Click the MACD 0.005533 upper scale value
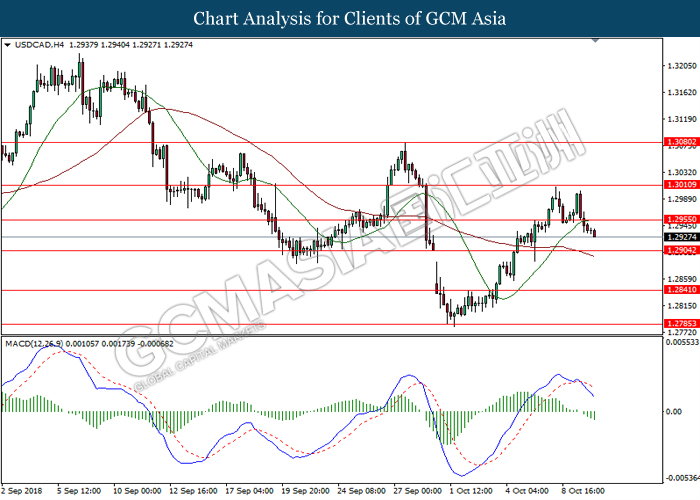The height and width of the screenshot is (500, 700). 682,342
